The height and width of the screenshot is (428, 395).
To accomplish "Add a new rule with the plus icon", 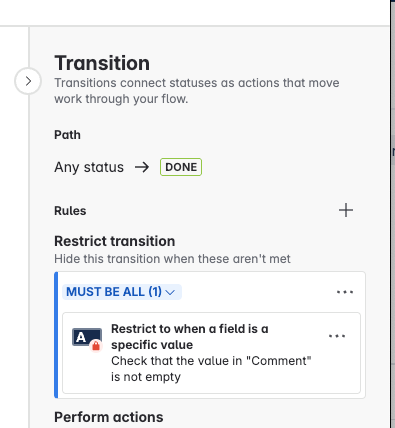I will (346, 210).
